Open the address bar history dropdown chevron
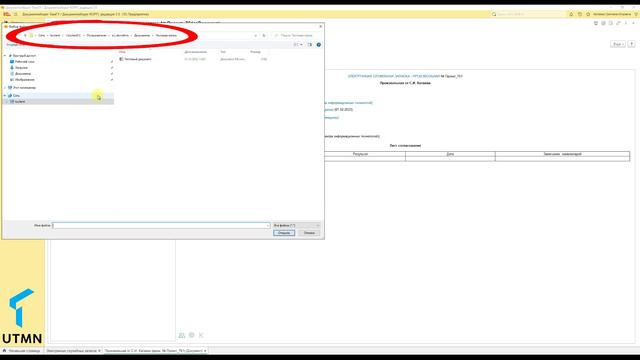640x360 pixels. (x=256, y=36)
